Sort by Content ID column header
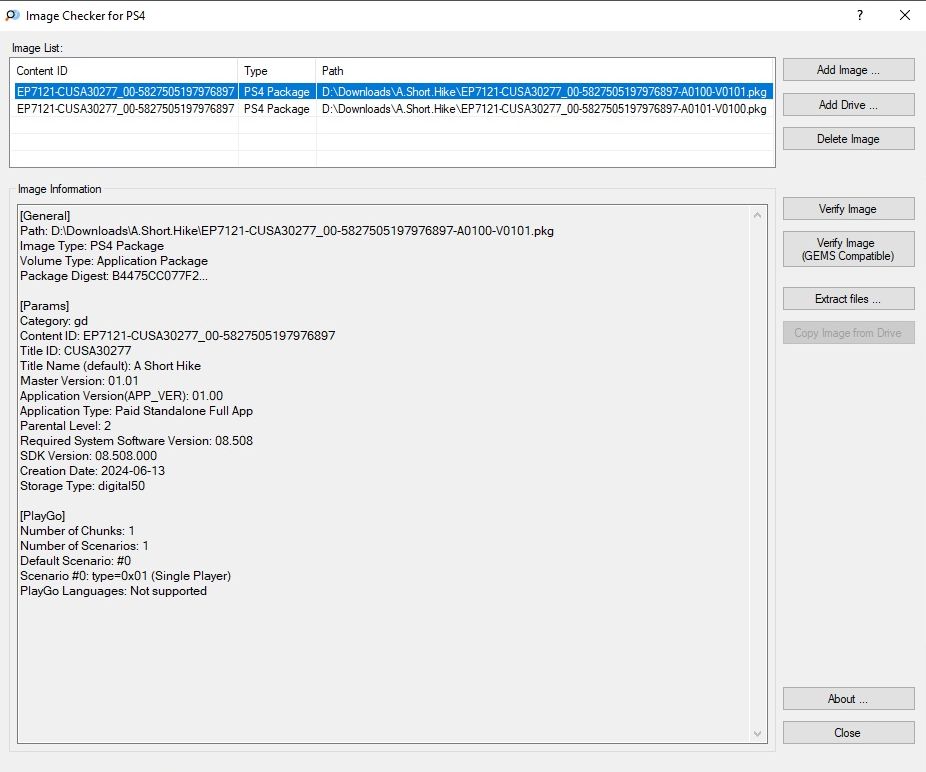926x772 pixels. pos(125,71)
